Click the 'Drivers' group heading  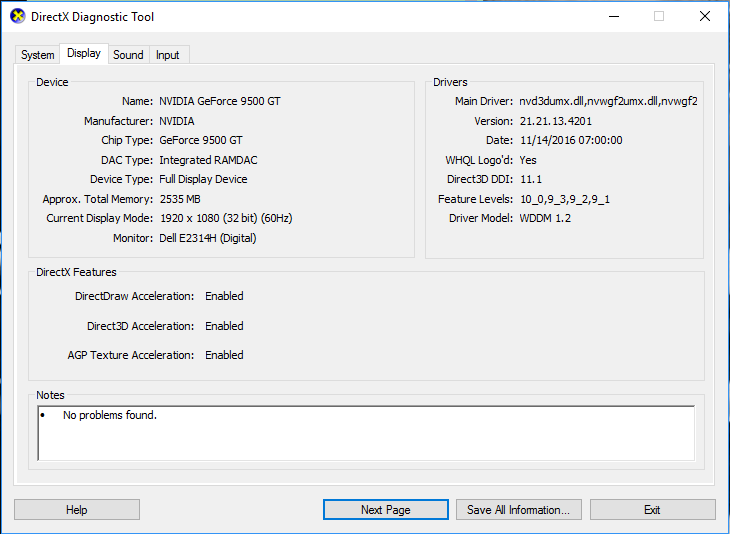click(x=450, y=82)
